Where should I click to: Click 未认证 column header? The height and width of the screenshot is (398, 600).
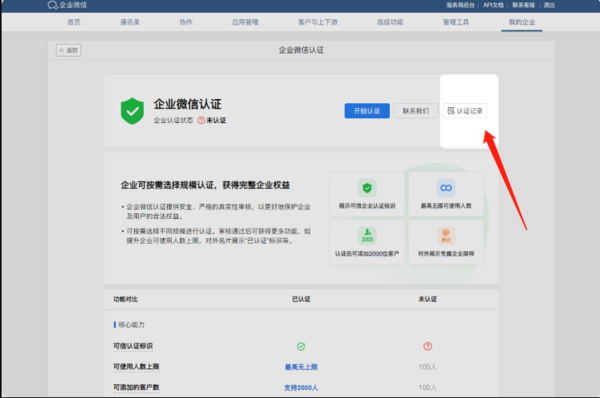[x=427, y=299]
